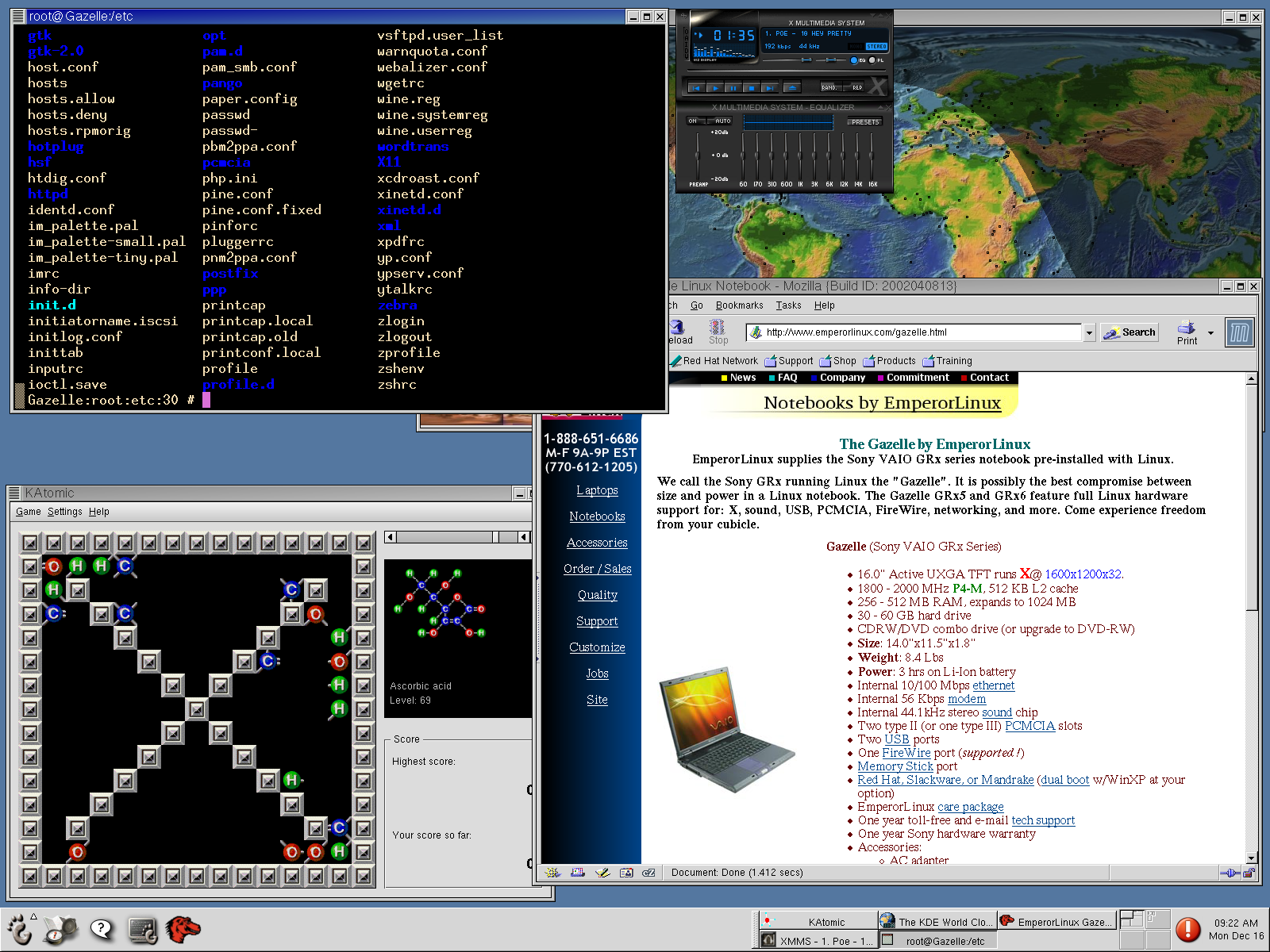Click equalizer PREAMP slider
Viewport: 1270px width, 952px height.
[698, 156]
